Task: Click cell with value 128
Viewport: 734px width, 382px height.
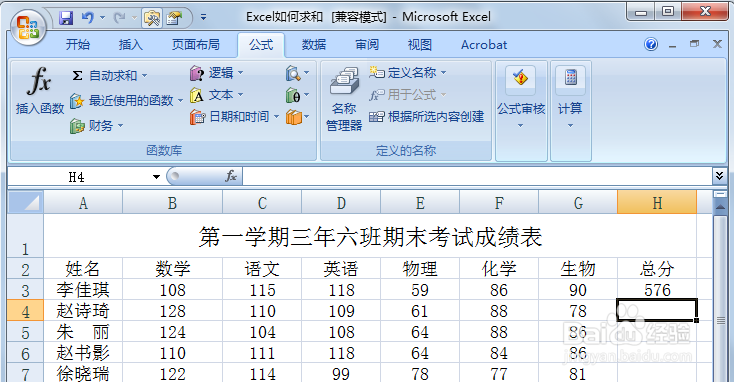Action: [172, 311]
